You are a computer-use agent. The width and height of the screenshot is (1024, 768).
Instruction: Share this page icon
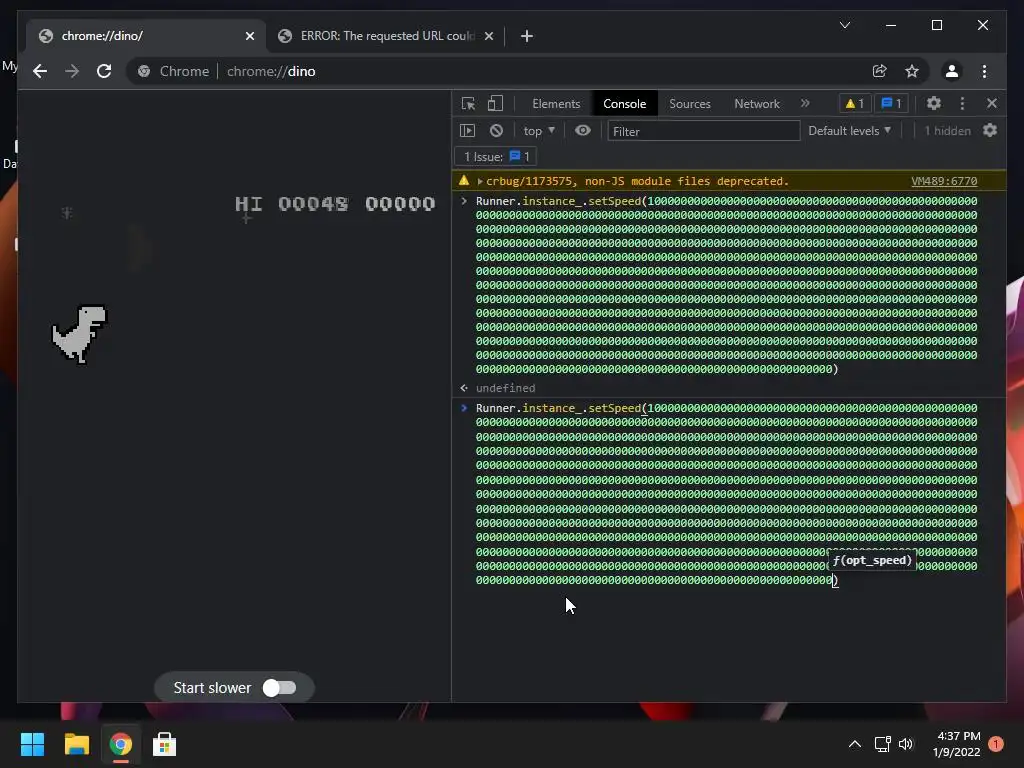[880, 71]
